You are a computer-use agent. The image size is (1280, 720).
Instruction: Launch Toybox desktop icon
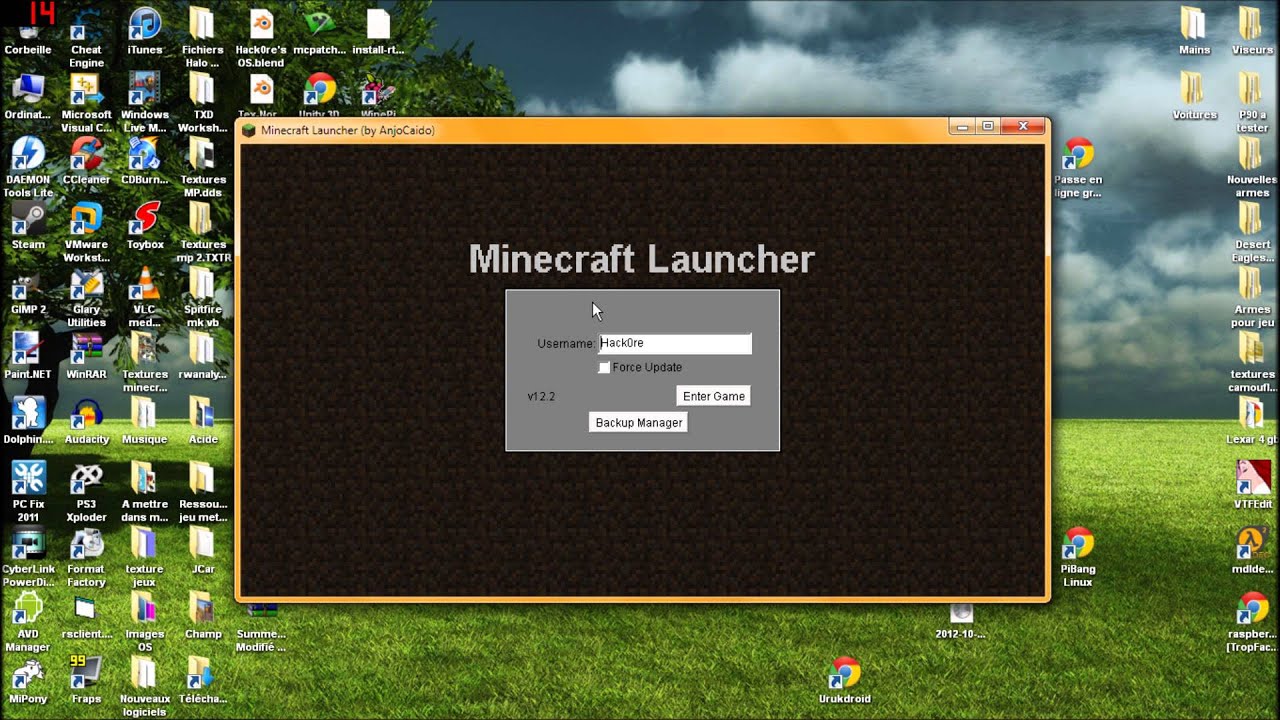pos(145,225)
